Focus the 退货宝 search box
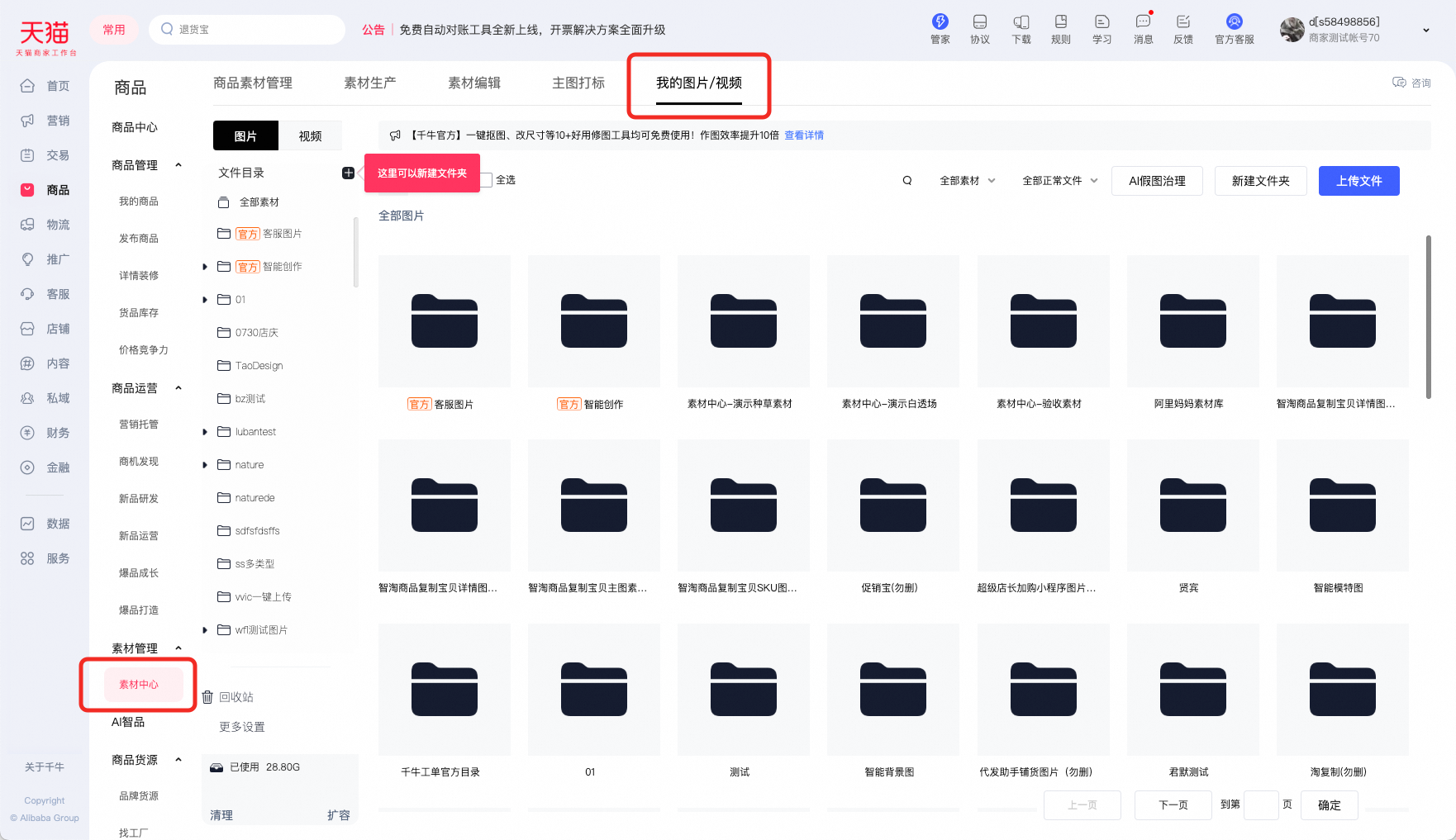This screenshot has height=840, width=1456. coord(247,30)
